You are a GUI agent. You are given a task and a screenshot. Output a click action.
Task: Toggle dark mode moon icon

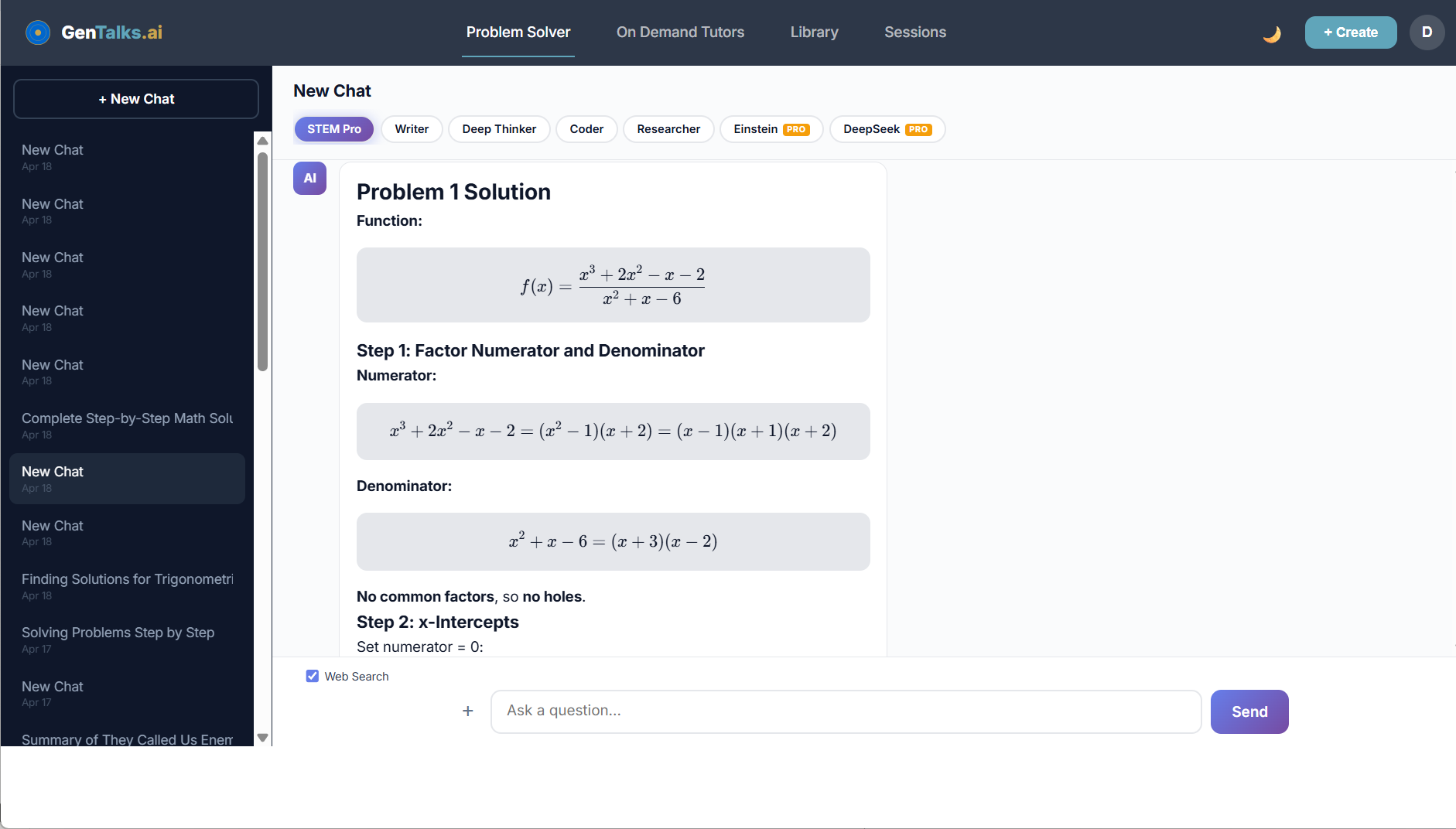(1272, 33)
